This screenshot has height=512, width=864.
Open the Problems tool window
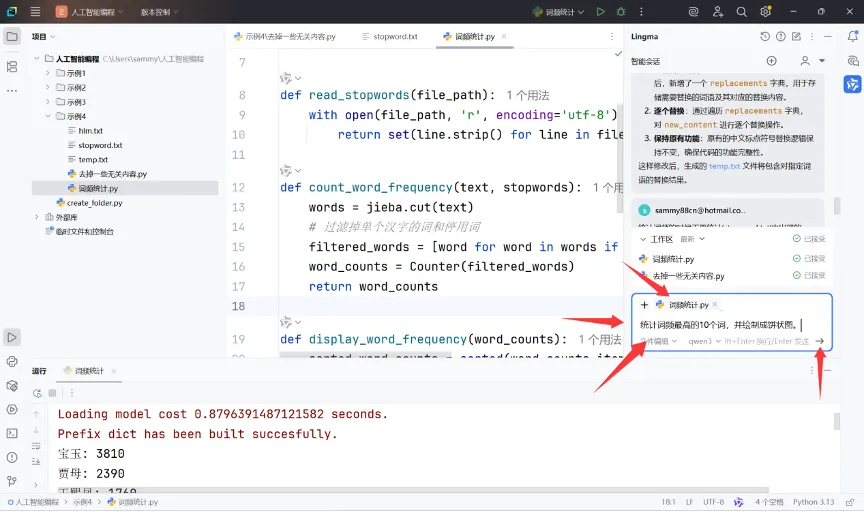click(x=12, y=457)
